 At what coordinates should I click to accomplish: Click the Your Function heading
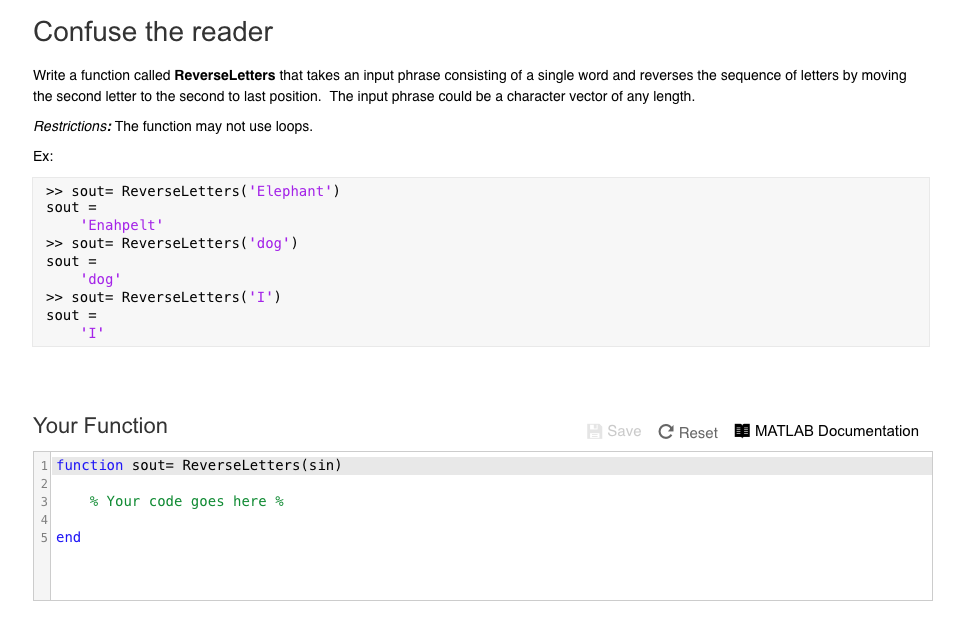(100, 426)
